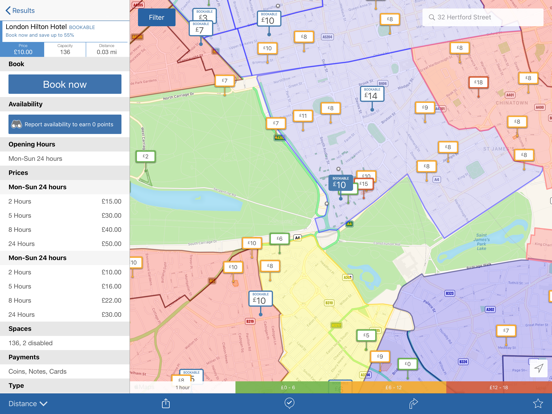This screenshot has width=552, height=414.
Task: Select the red £15 map marker
Action: [364, 184]
